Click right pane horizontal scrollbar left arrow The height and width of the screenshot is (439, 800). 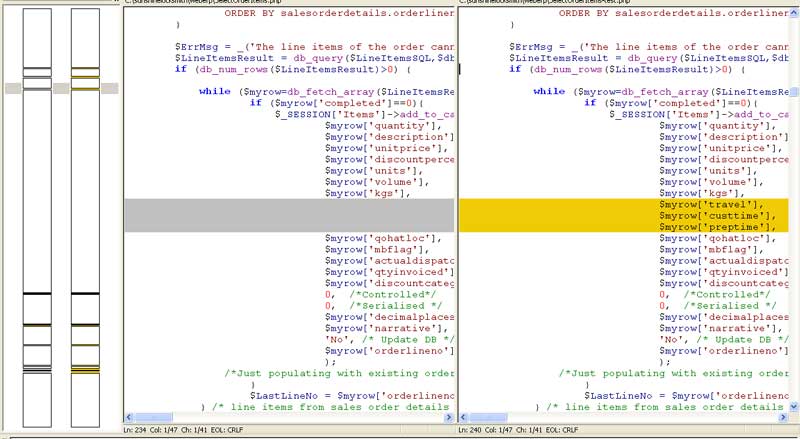[464, 417]
